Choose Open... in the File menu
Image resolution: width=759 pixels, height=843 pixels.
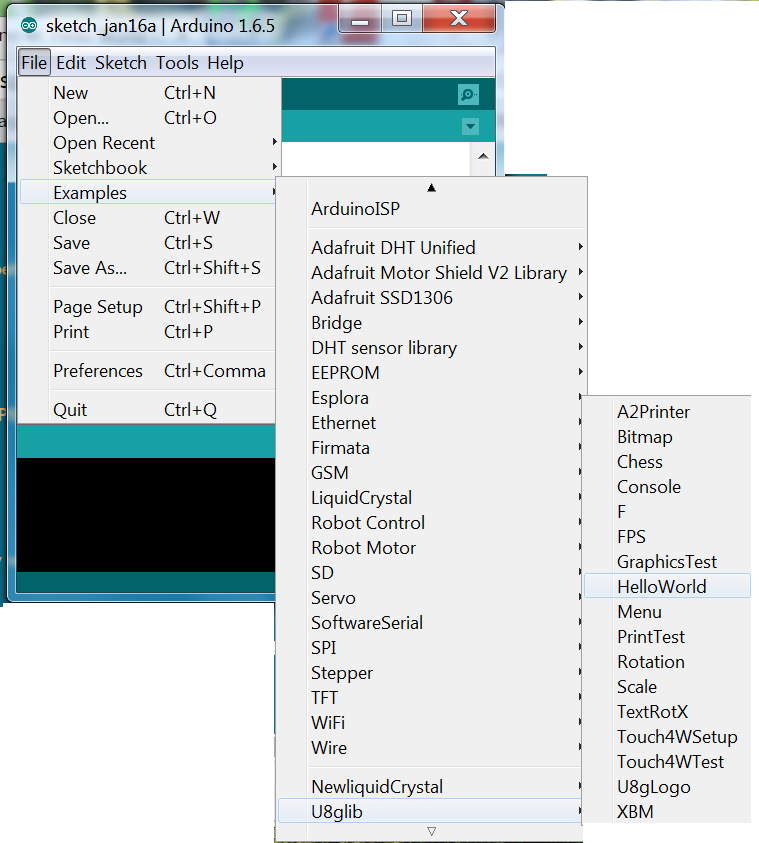(149, 118)
